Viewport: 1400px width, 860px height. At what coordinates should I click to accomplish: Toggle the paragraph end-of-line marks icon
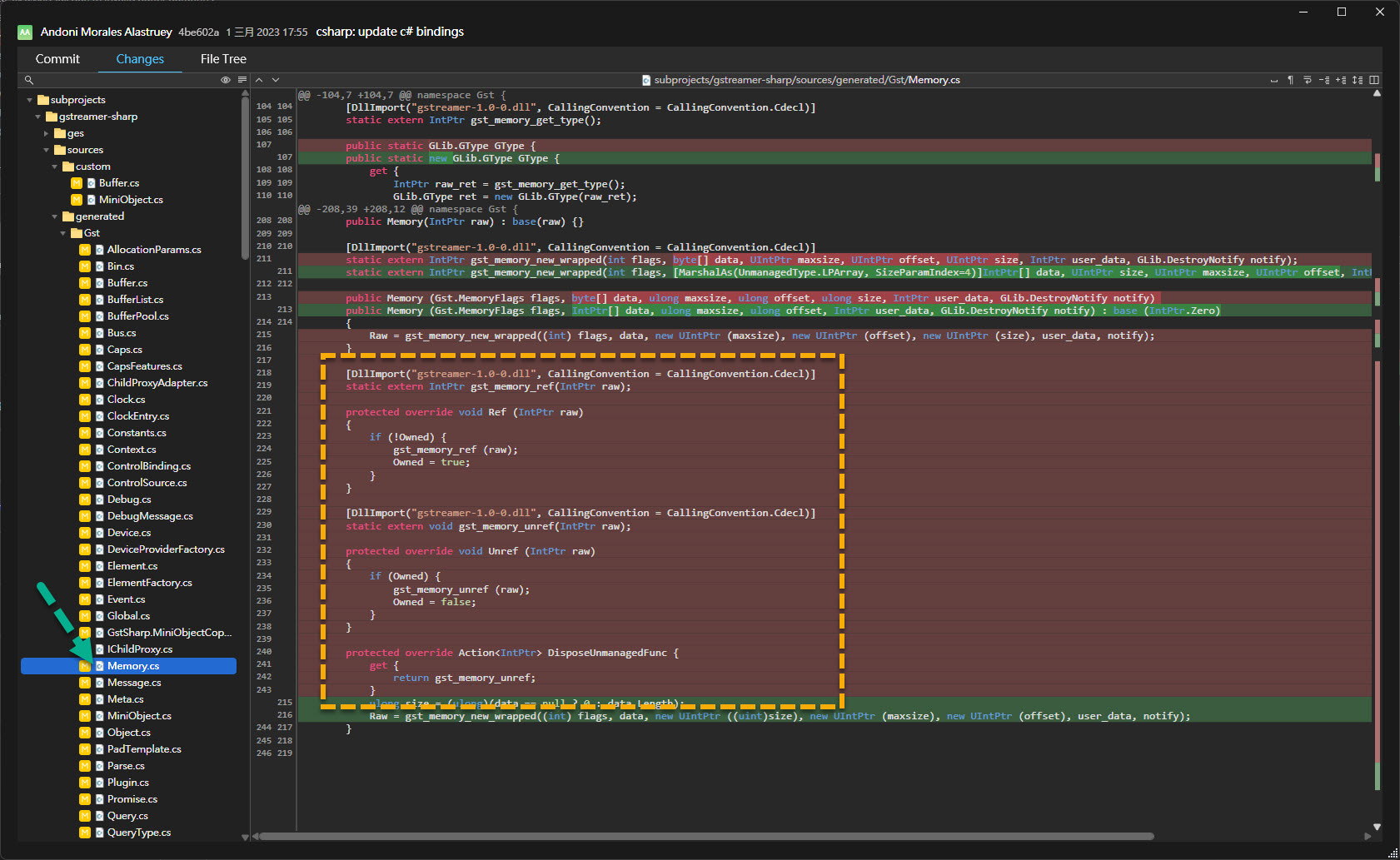(1290, 80)
